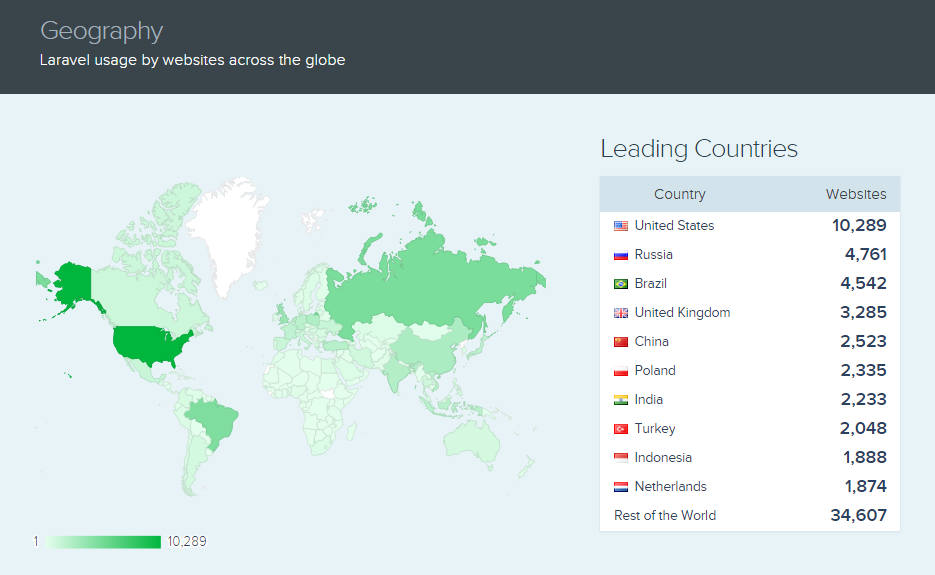
Task: Select Brazil on the world map
Action: point(212,420)
